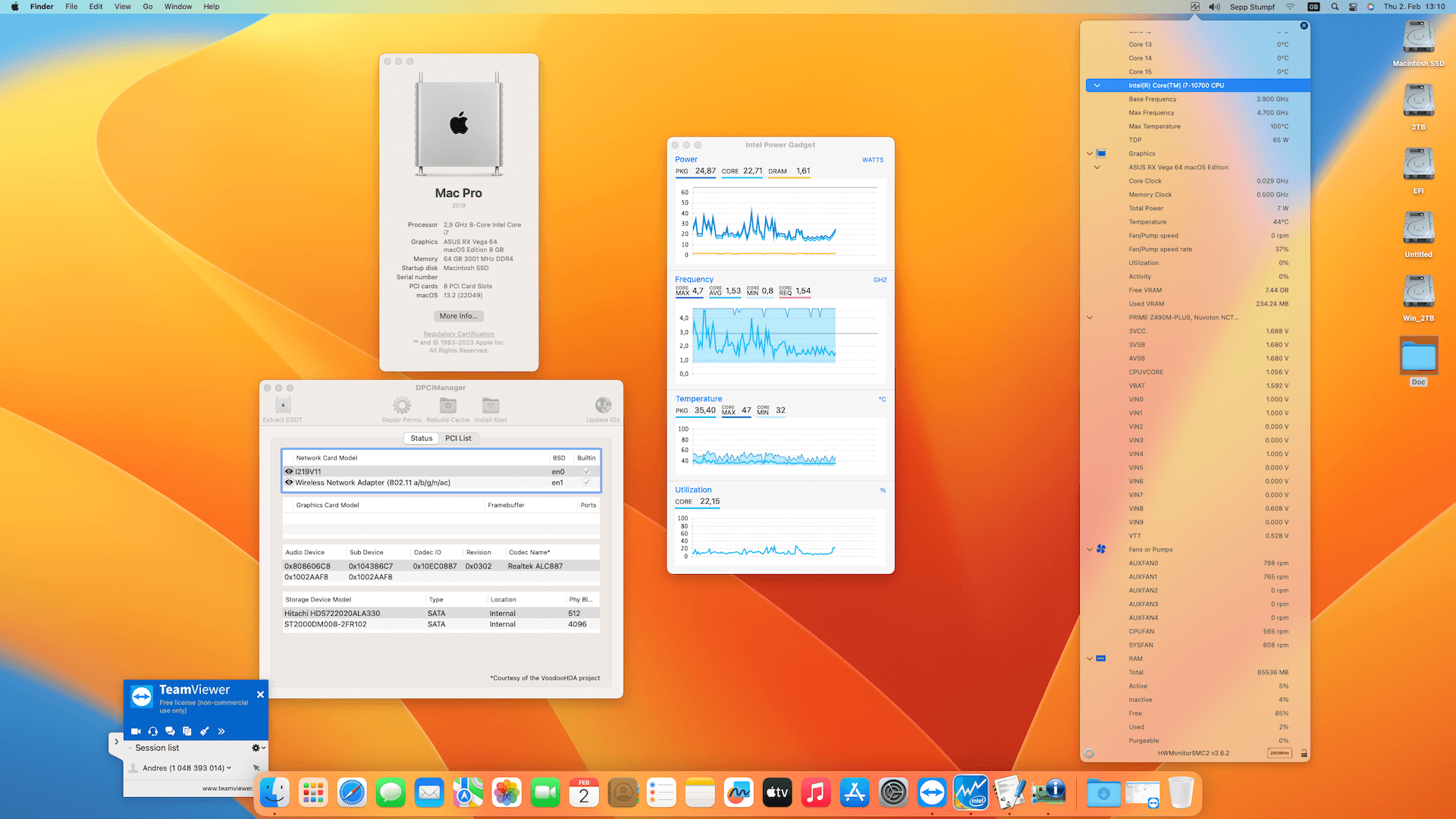Open Freeform app in the Dock
Viewport: 1456px width, 819px height.
[x=739, y=793]
